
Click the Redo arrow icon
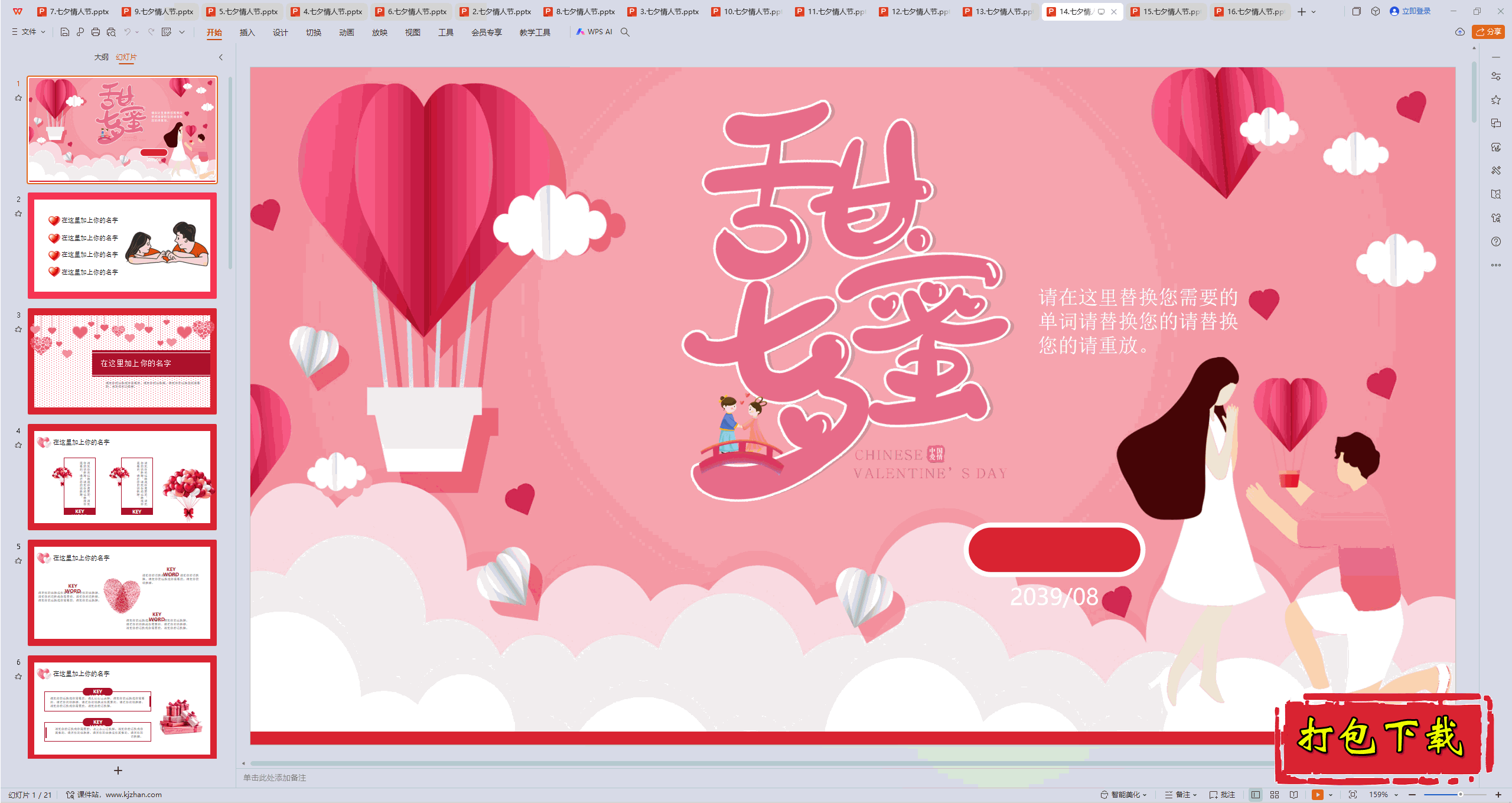(151, 32)
